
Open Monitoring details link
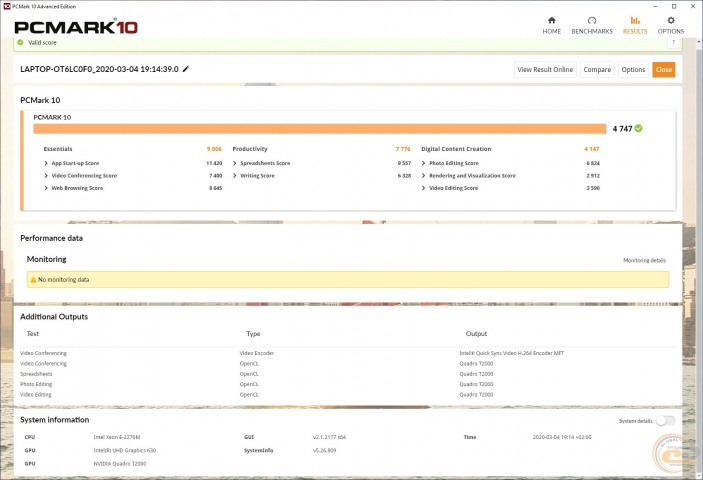644,260
